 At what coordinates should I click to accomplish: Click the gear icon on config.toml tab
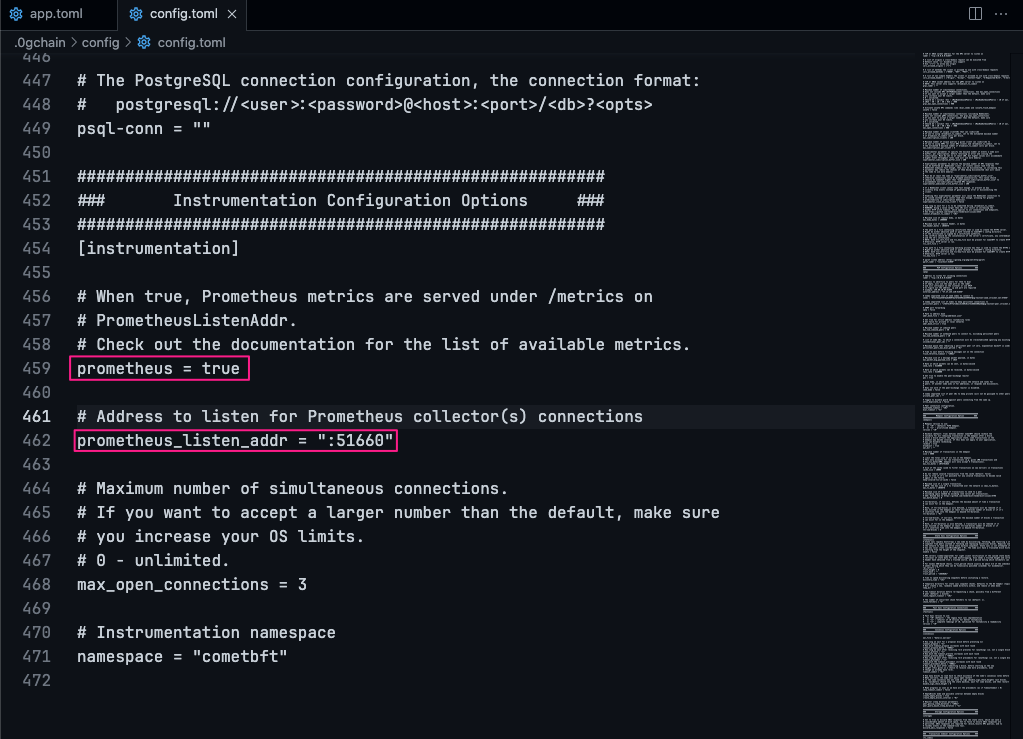(134, 15)
